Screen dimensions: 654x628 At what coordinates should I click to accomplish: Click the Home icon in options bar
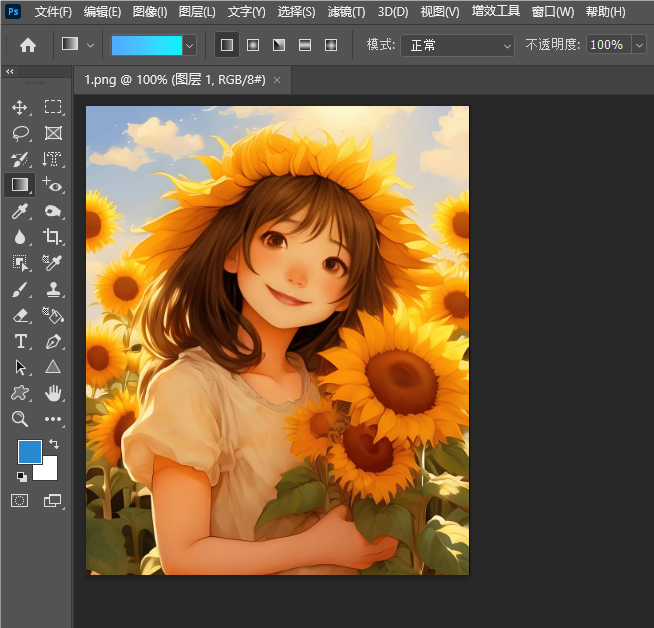click(28, 45)
